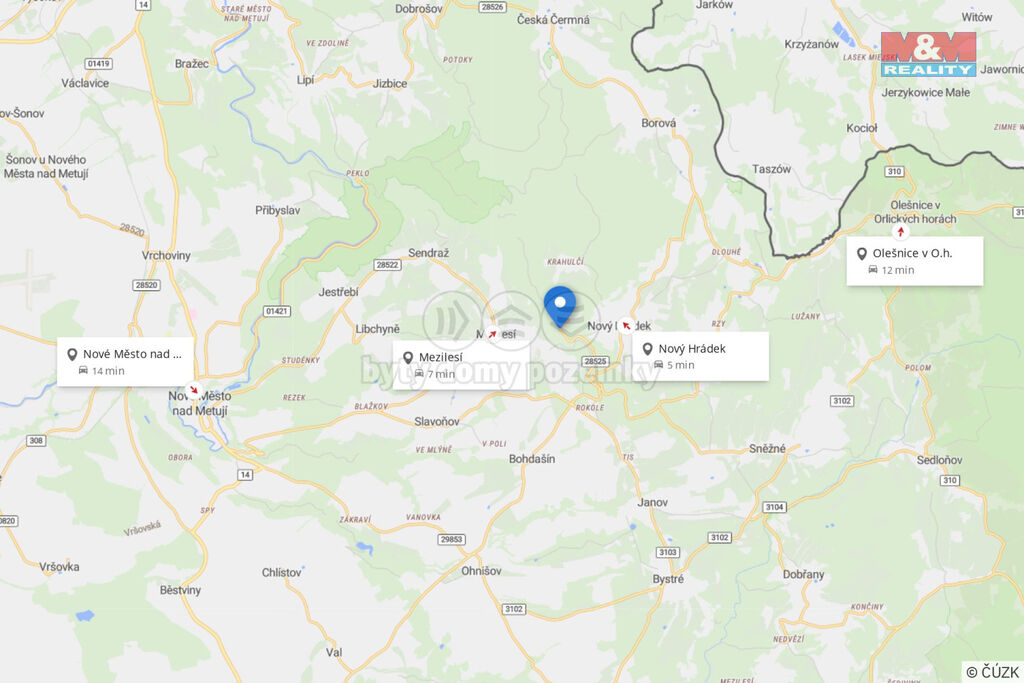Click the red arrow marker at Nové Město nad Metují
The width and height of the screenshot is (1024, 683).
click(x=193, y=390)
